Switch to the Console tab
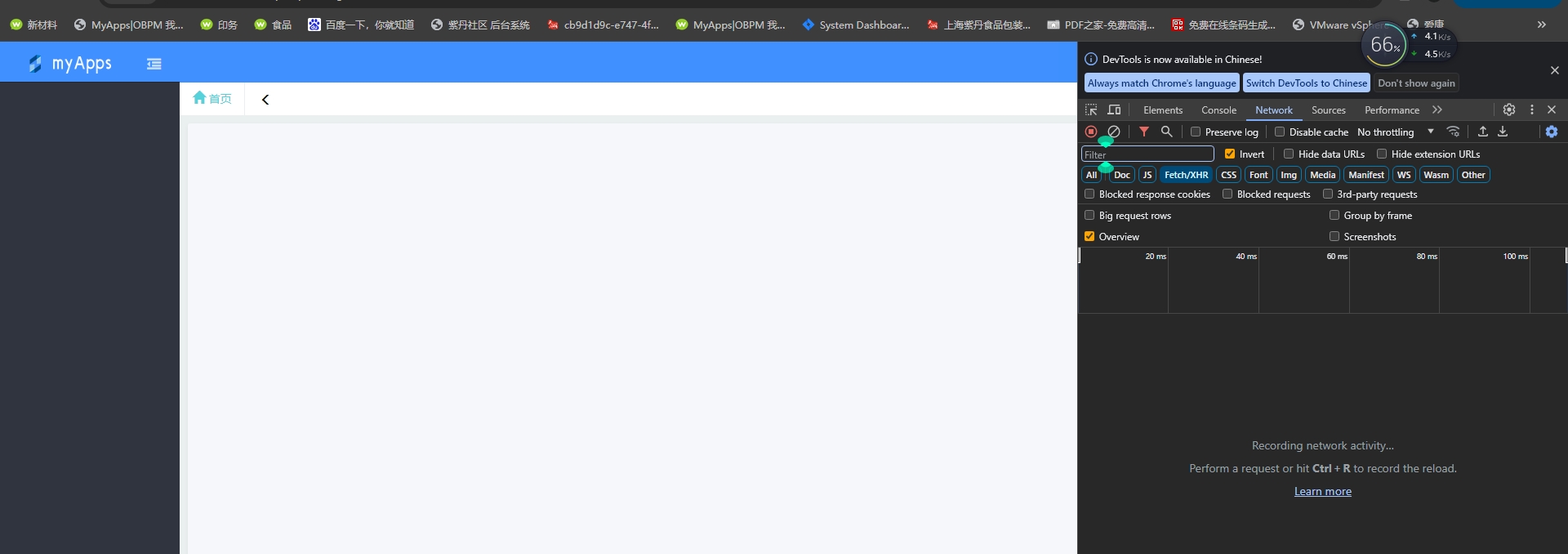This screenshot has height=554, width=1568. 1218,110
